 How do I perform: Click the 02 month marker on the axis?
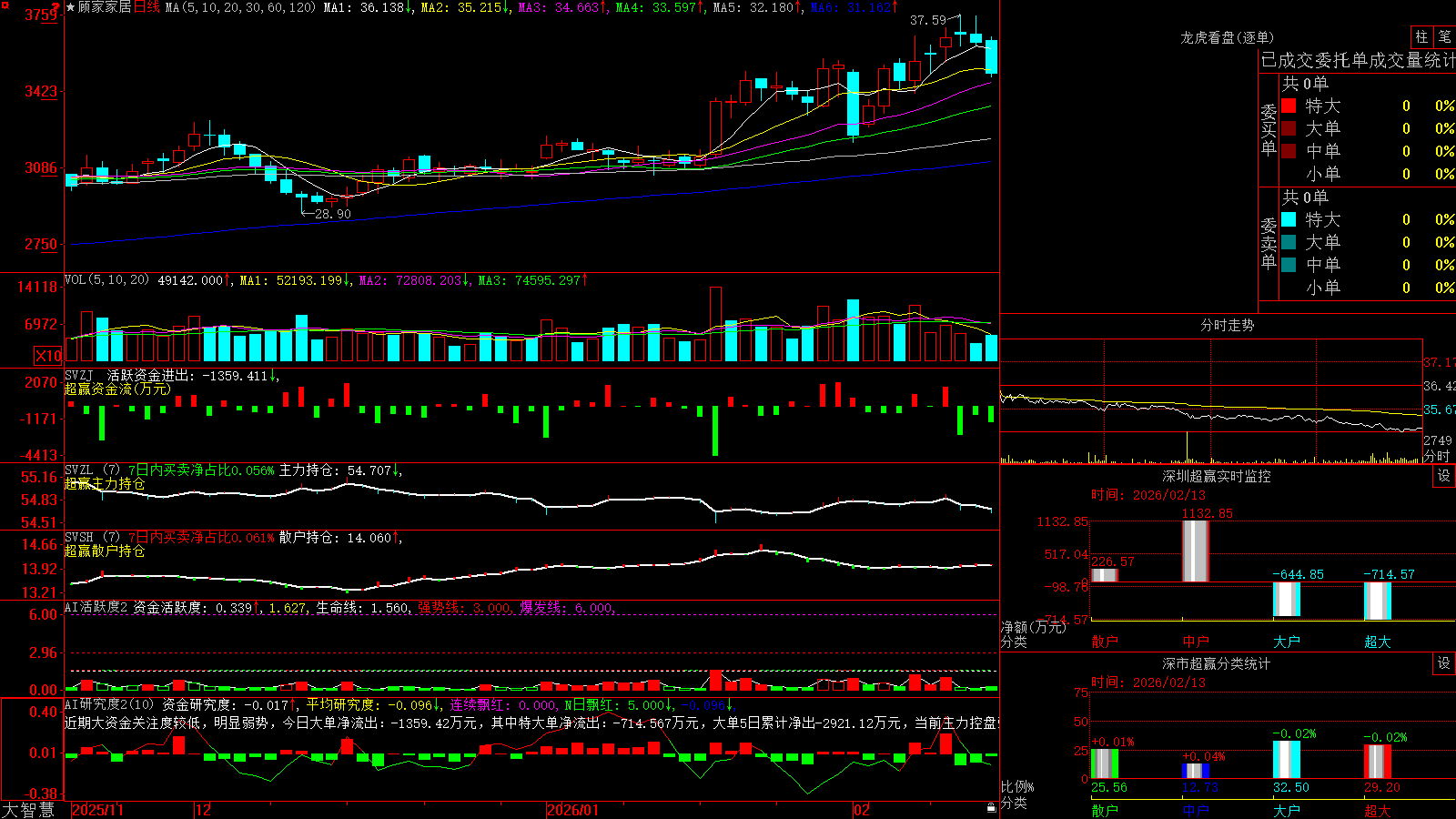[862, 810]
